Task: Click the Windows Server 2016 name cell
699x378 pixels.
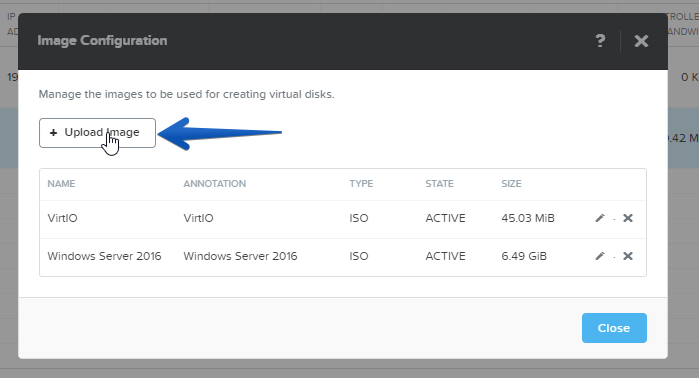Action: point(104,256)
